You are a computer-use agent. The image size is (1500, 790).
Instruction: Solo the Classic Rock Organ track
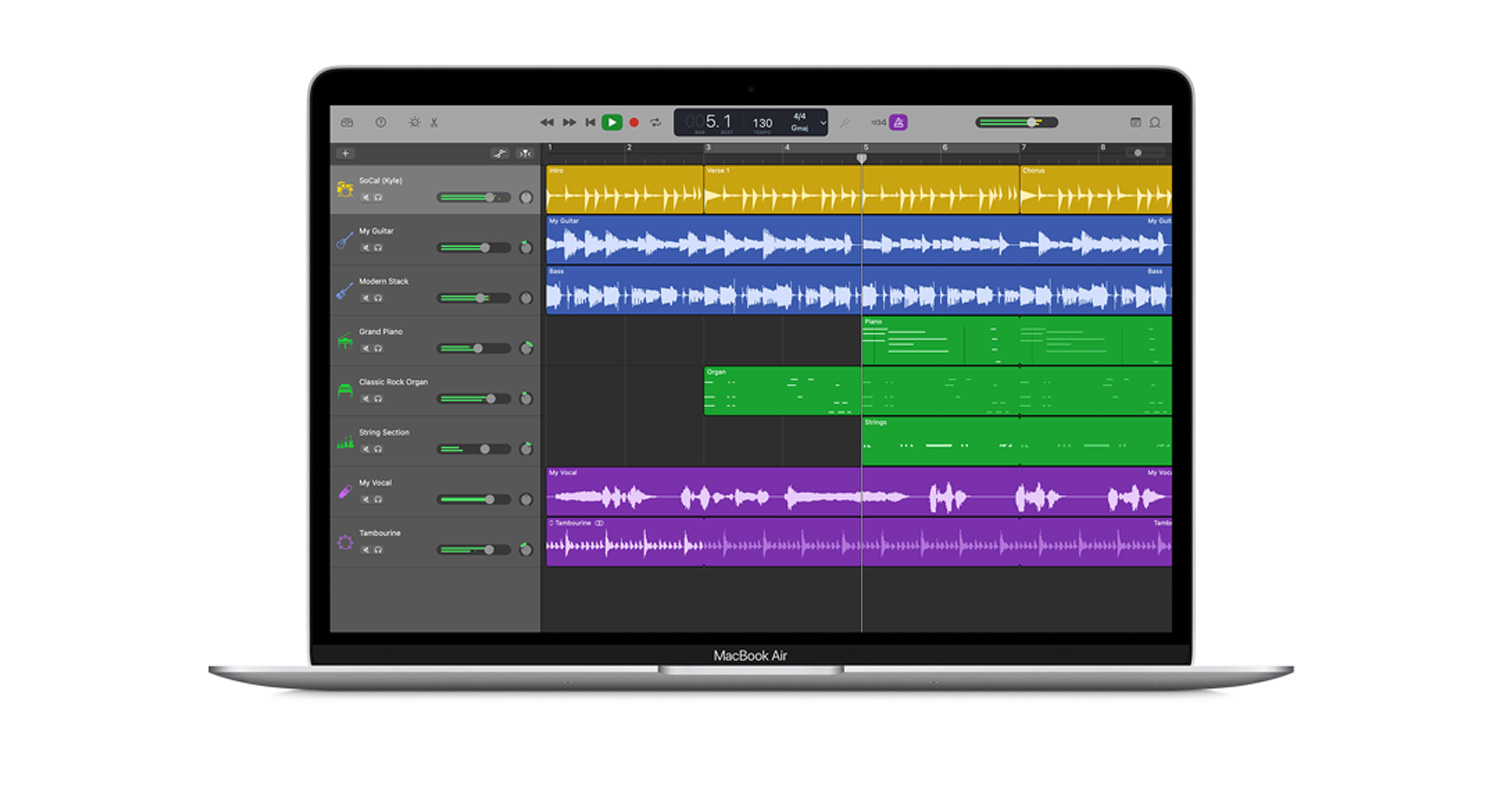378,398
